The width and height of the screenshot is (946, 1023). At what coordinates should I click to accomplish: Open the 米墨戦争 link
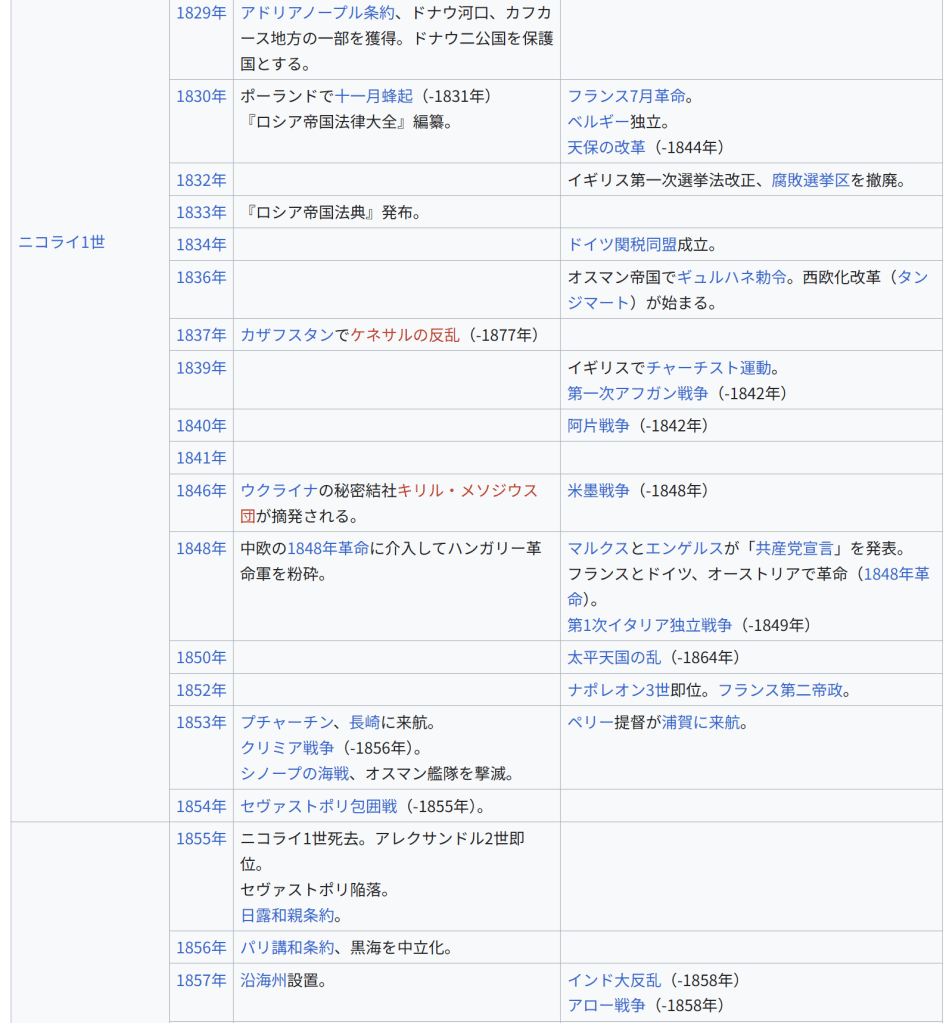click(598, 490)
